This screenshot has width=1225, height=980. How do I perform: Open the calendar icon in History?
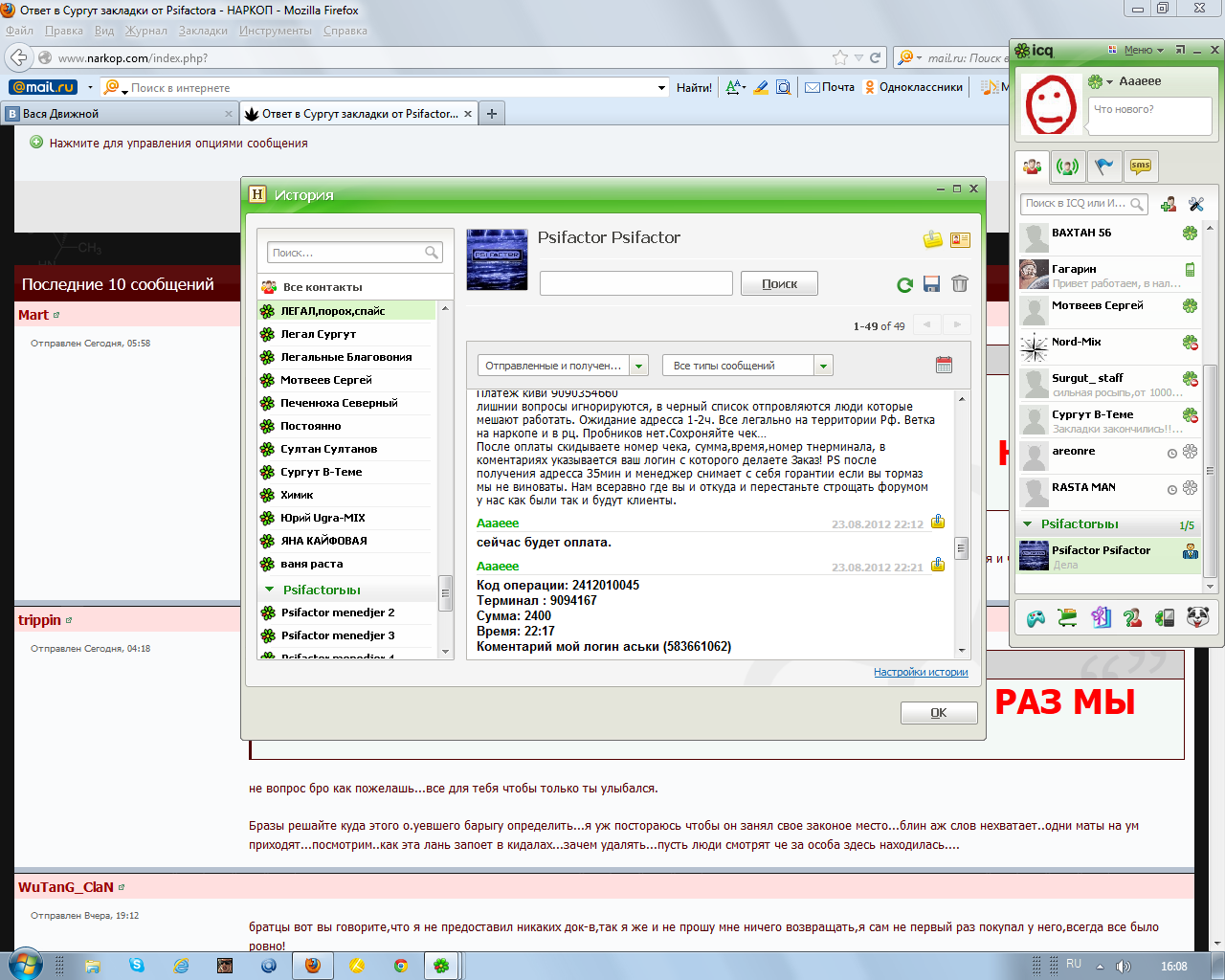pyautogui.click(x=944, y=365)
